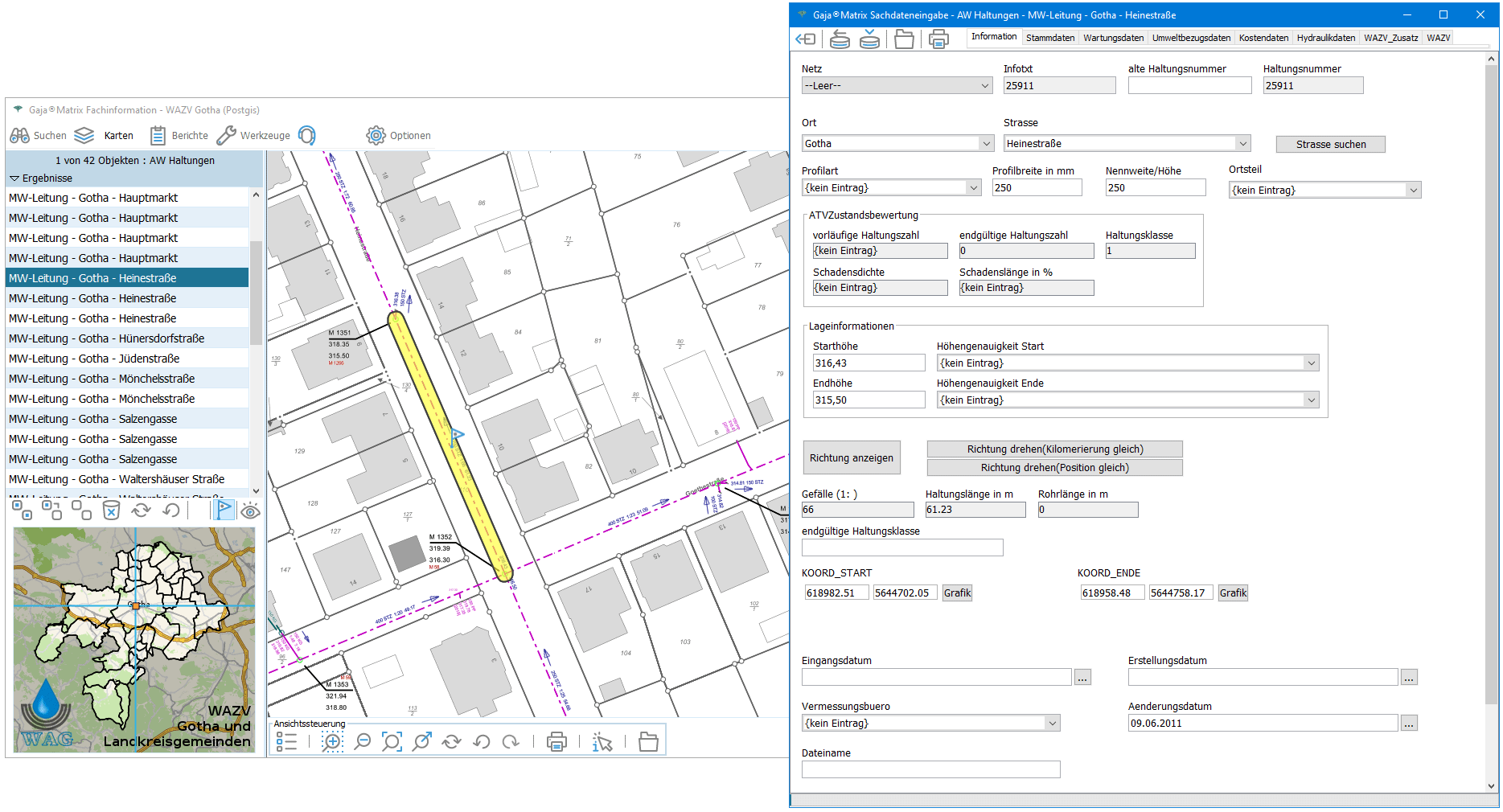Open the Hydraulikdaten tab
1503x812 pixels.
(1325, 38)
